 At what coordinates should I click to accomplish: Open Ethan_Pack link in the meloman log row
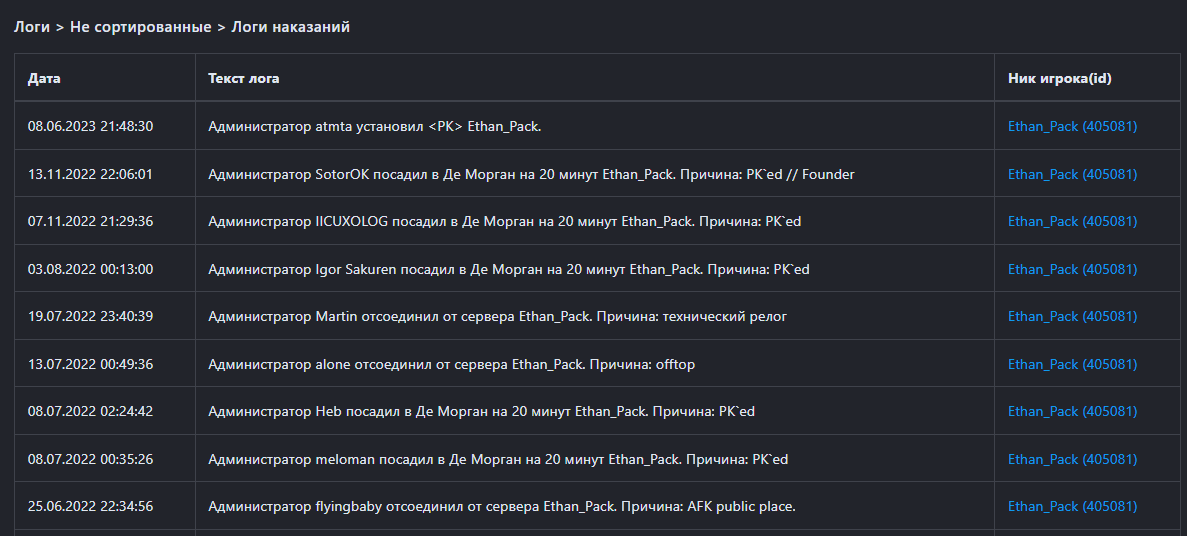[1072, 459]
